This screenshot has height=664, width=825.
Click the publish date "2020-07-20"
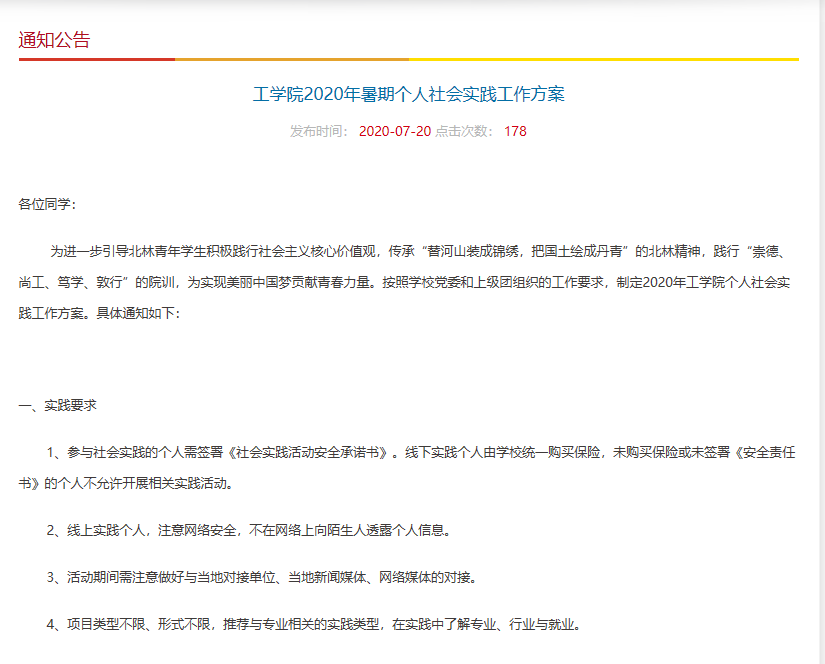394,131
